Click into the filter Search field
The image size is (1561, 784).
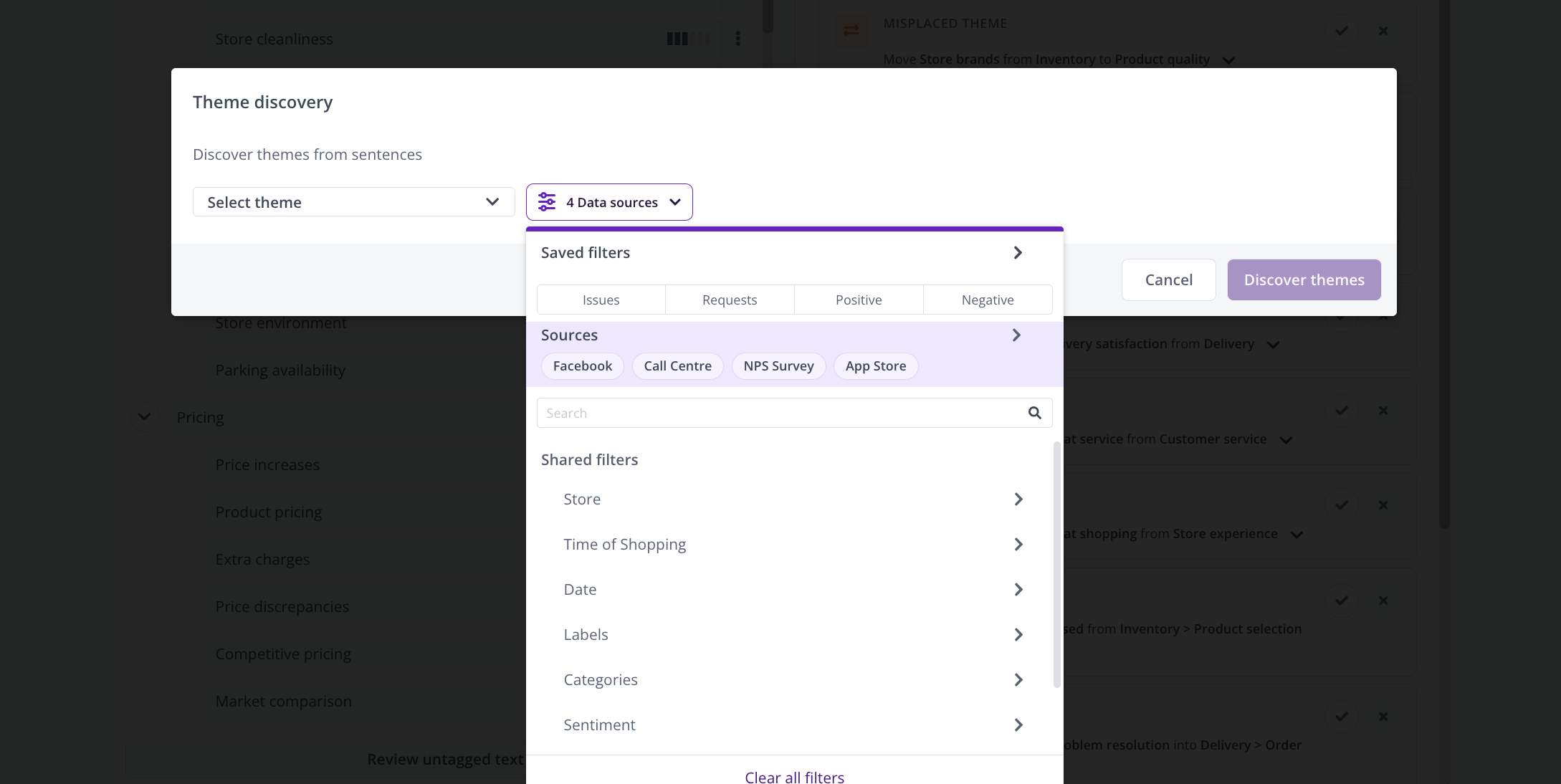[781, 413]
